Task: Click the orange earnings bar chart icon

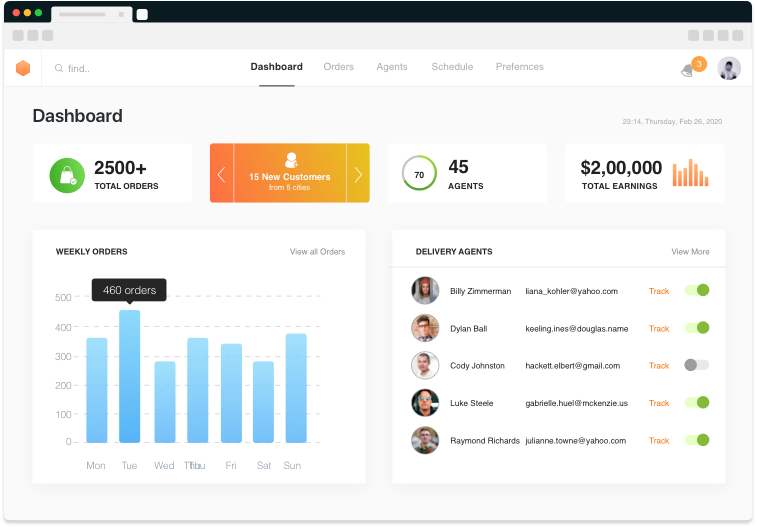Action: point(690,173)
